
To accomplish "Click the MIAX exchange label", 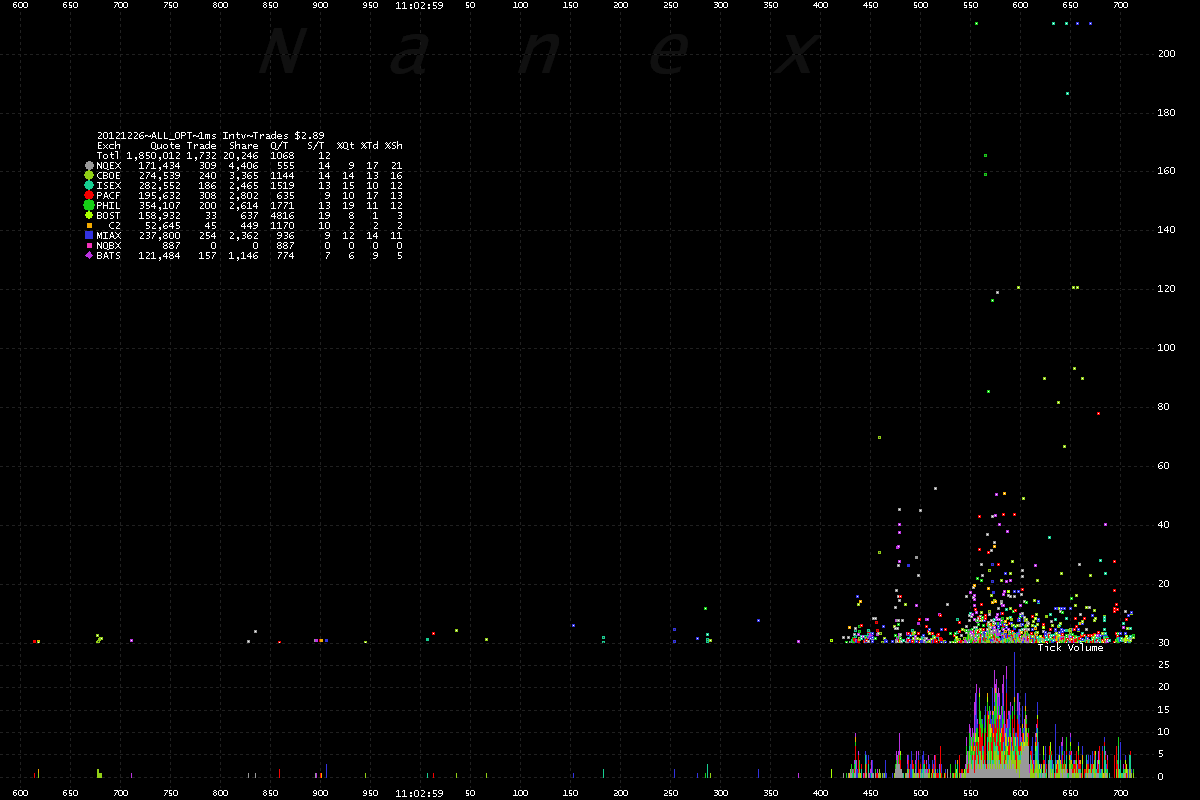I will pyautogui.click(x=109, y=235).
